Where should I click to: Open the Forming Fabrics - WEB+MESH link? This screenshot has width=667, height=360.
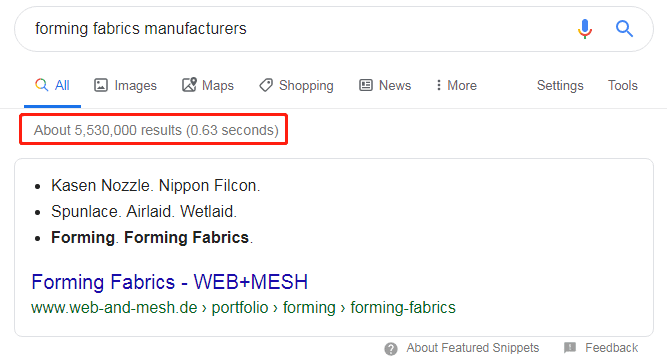[169, 282]
